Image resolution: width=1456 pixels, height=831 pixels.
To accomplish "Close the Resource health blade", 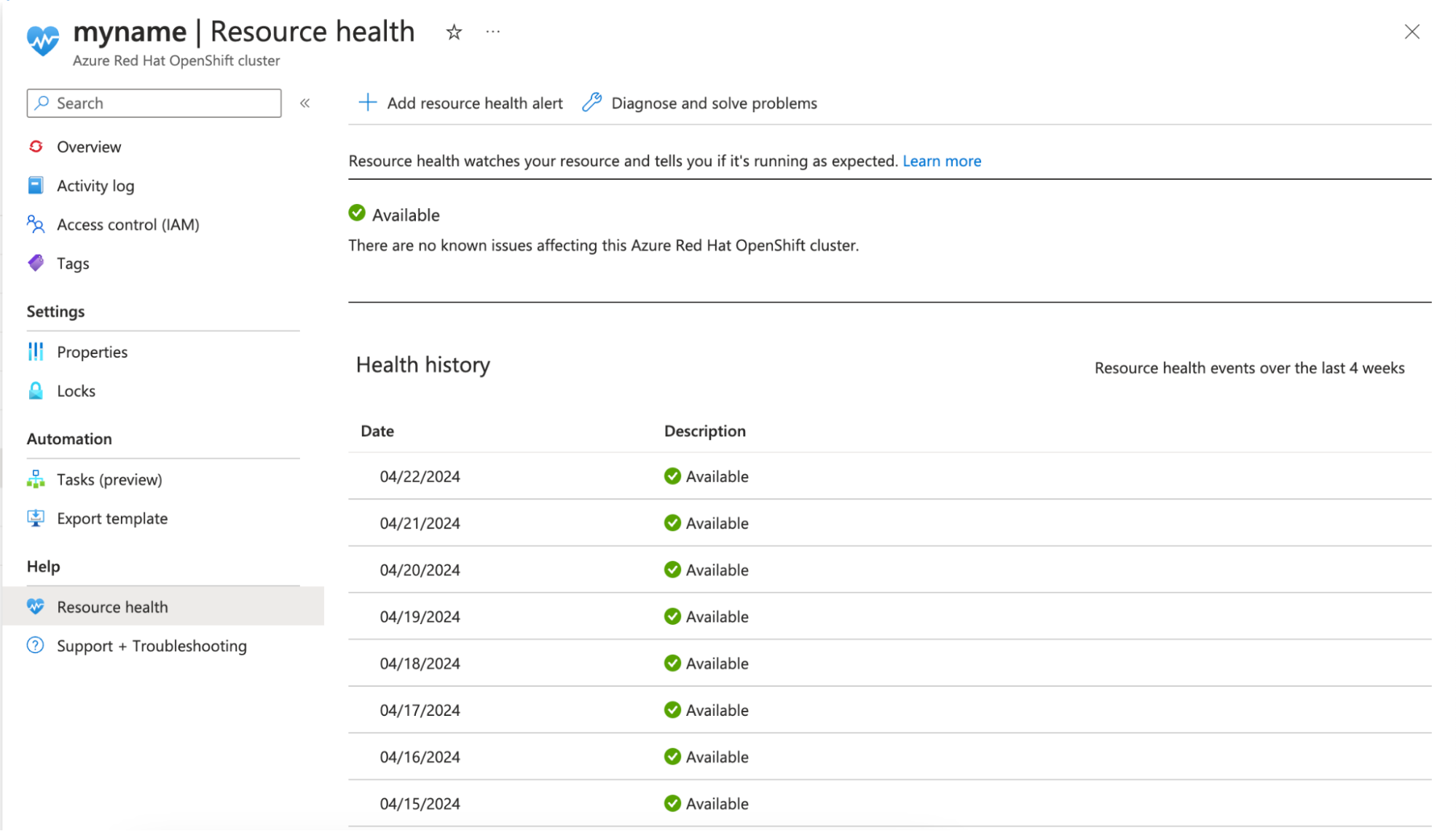I will coord(1412,32).
